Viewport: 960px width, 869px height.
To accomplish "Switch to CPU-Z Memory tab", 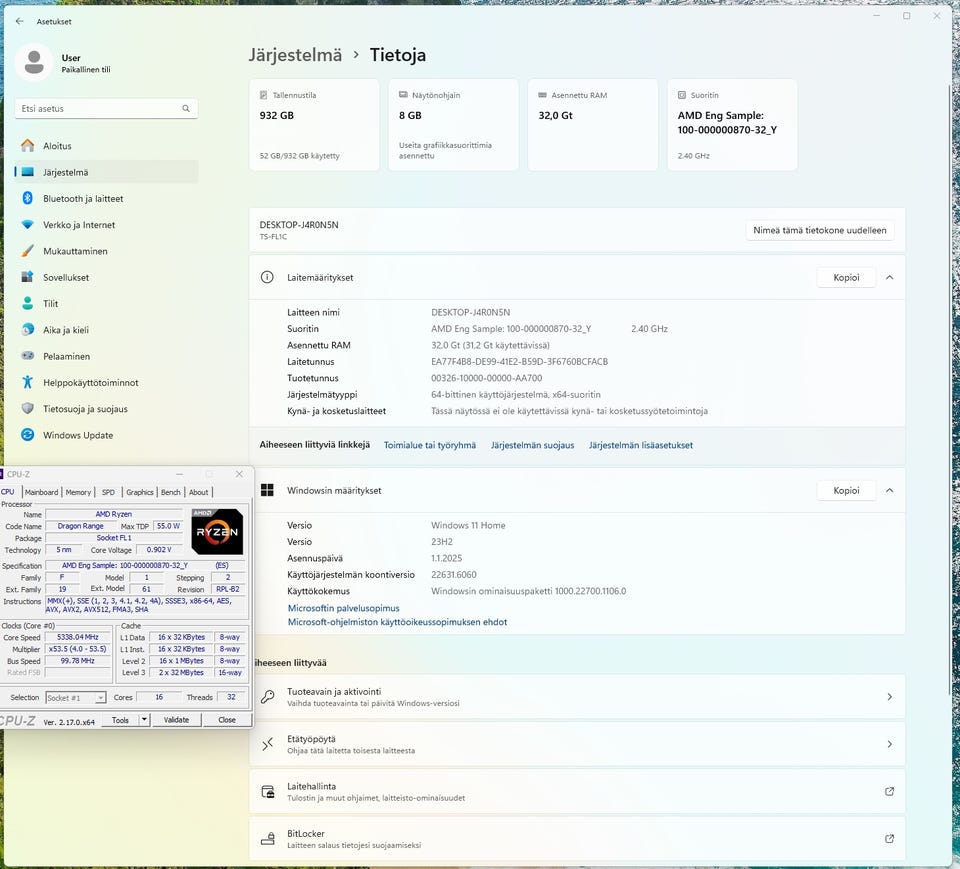I will (x=78, y=492).
